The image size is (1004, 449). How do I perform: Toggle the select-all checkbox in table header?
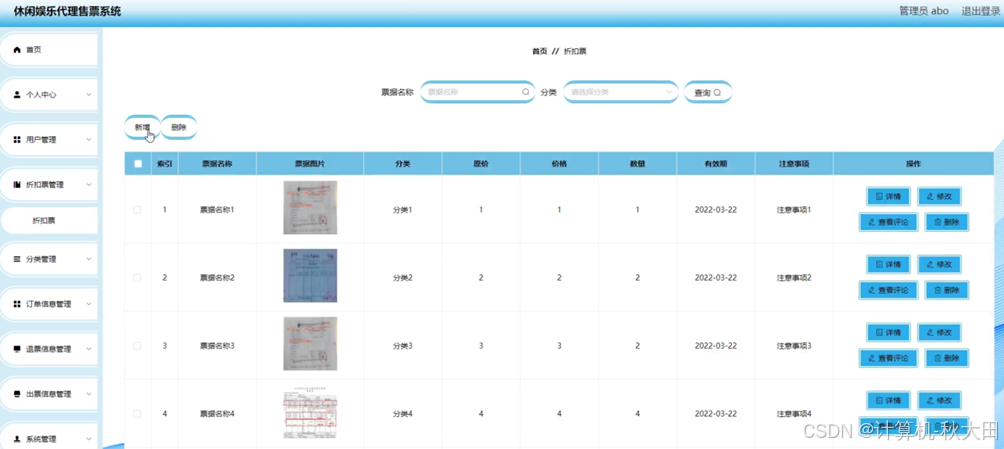point(138,163)
